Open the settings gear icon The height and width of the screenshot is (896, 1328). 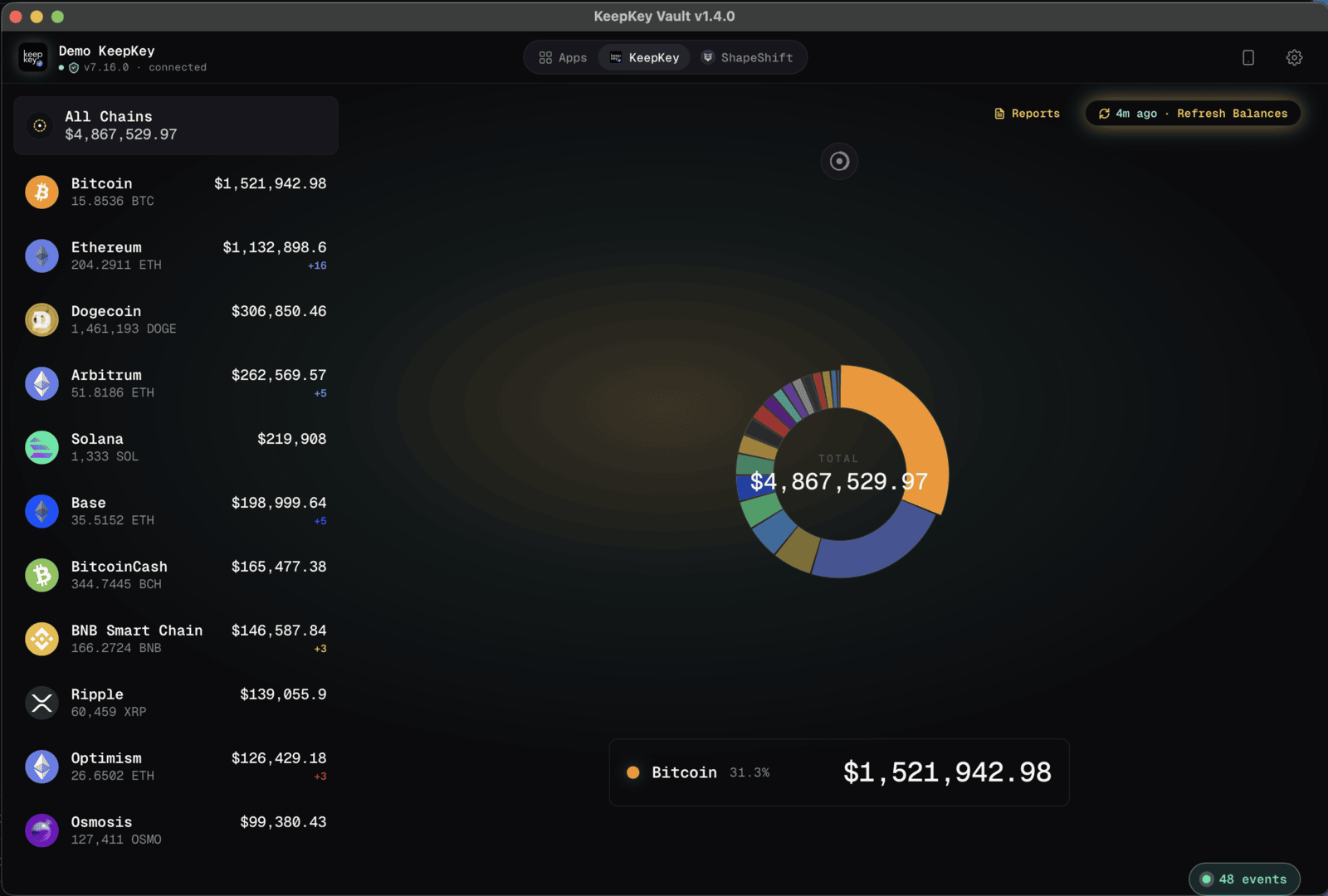pyautogui.click(x=1294, y=57)
